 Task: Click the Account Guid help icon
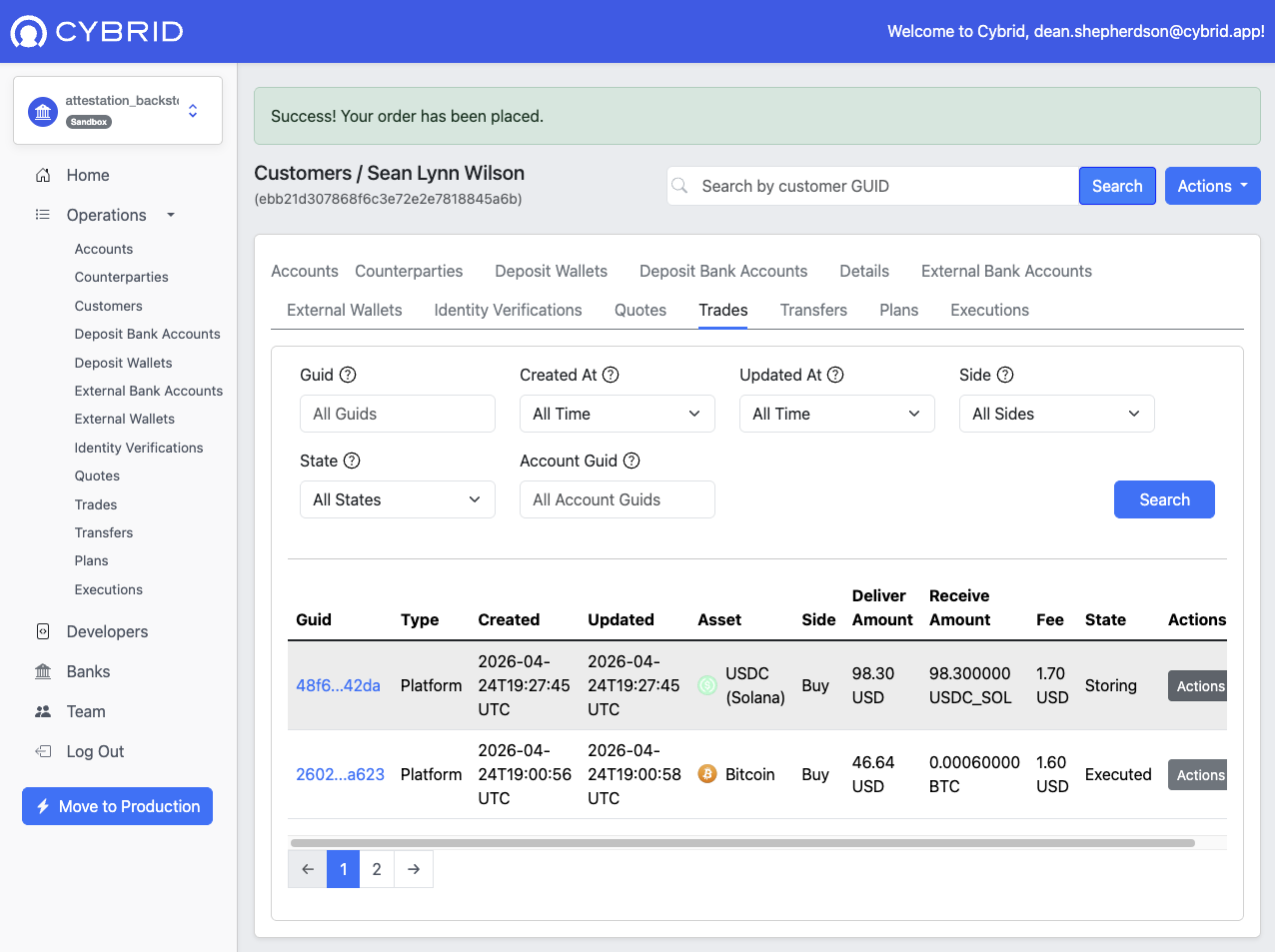tap(632, 461)
